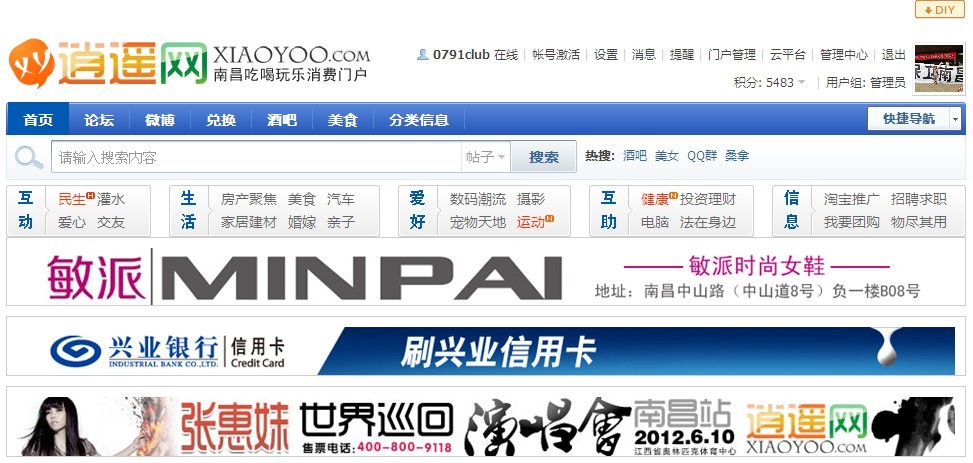Image resolution: width=973 pixels, height=463 pixels.
Task: Open the DIY button at top right
Action: coord(939,10)
